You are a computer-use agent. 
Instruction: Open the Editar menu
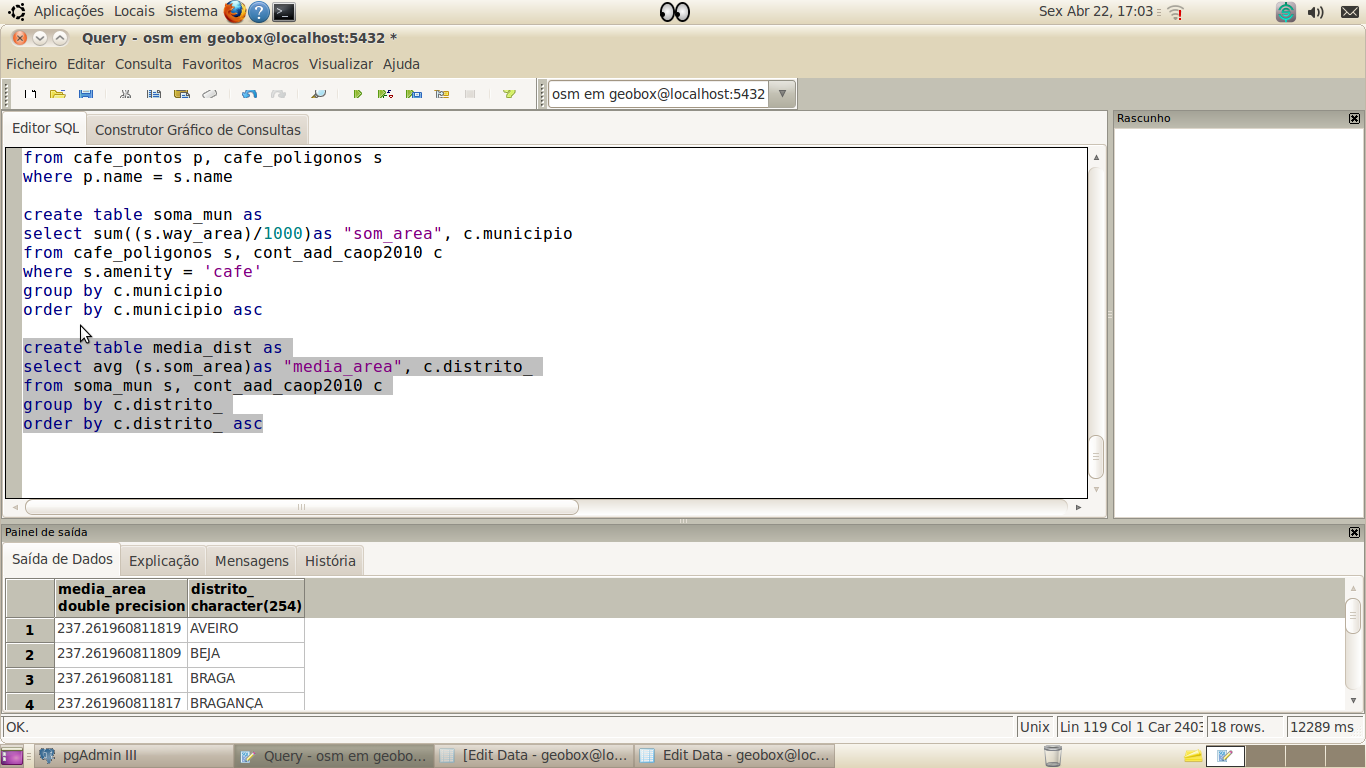pyautogui.click(x=86, y=64)
